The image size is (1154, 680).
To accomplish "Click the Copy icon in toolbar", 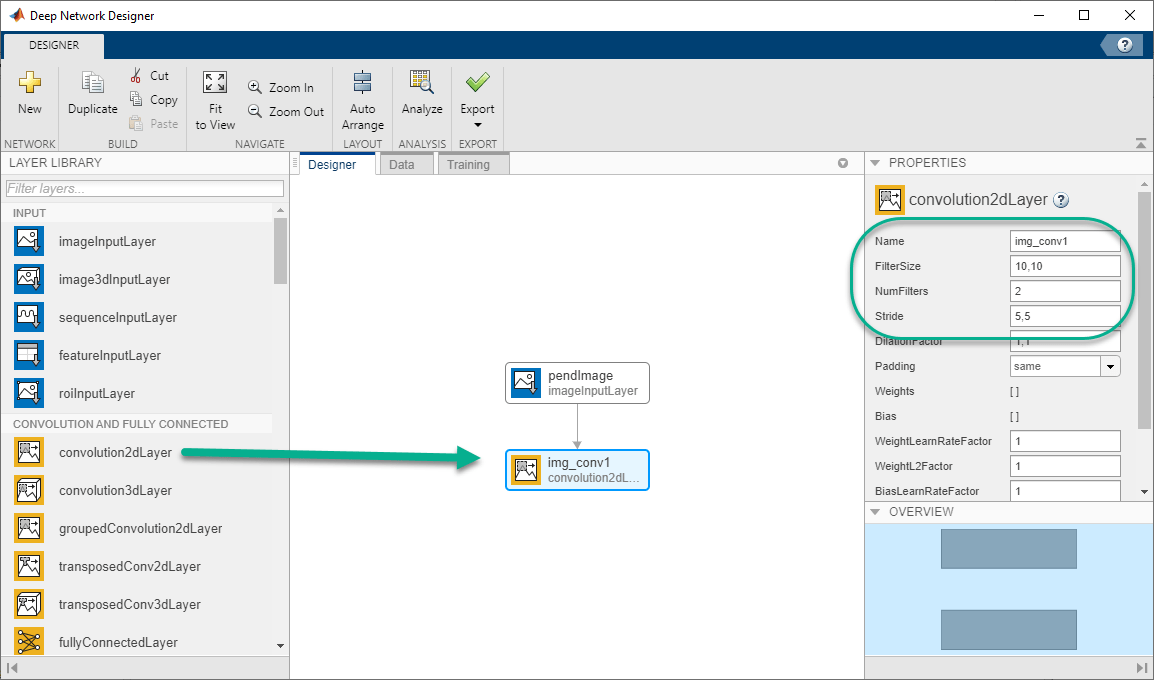I will point(135,99).
